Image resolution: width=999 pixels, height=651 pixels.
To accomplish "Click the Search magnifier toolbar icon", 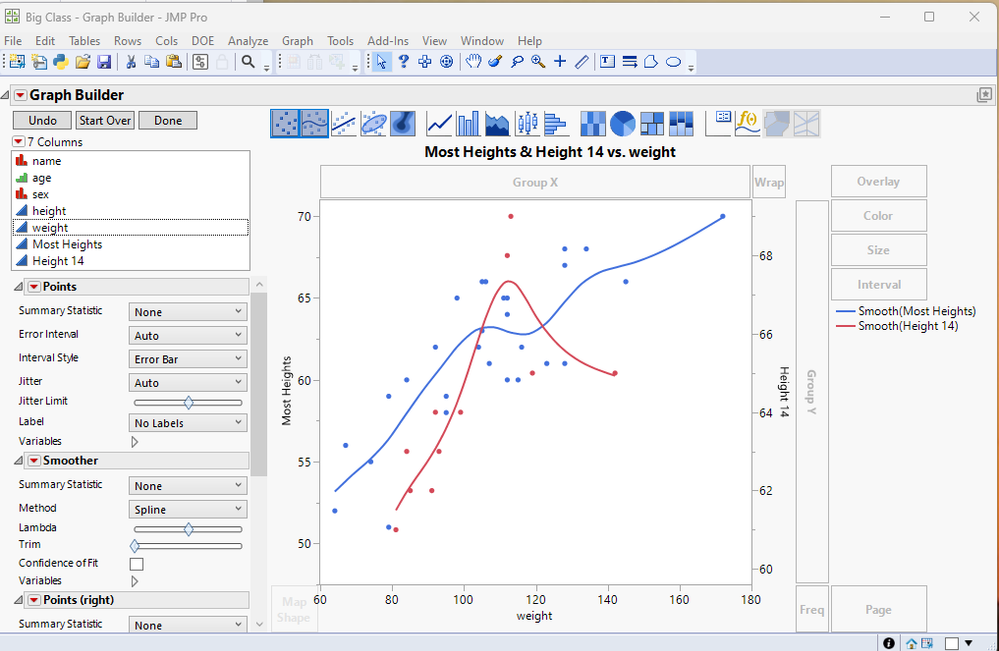I will pos(248,62).
